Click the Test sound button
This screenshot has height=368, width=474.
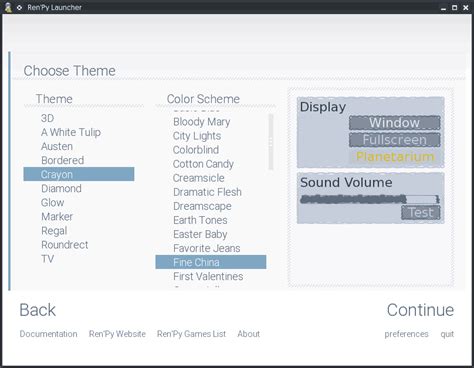pyautogui.click(x=421, y=213)
